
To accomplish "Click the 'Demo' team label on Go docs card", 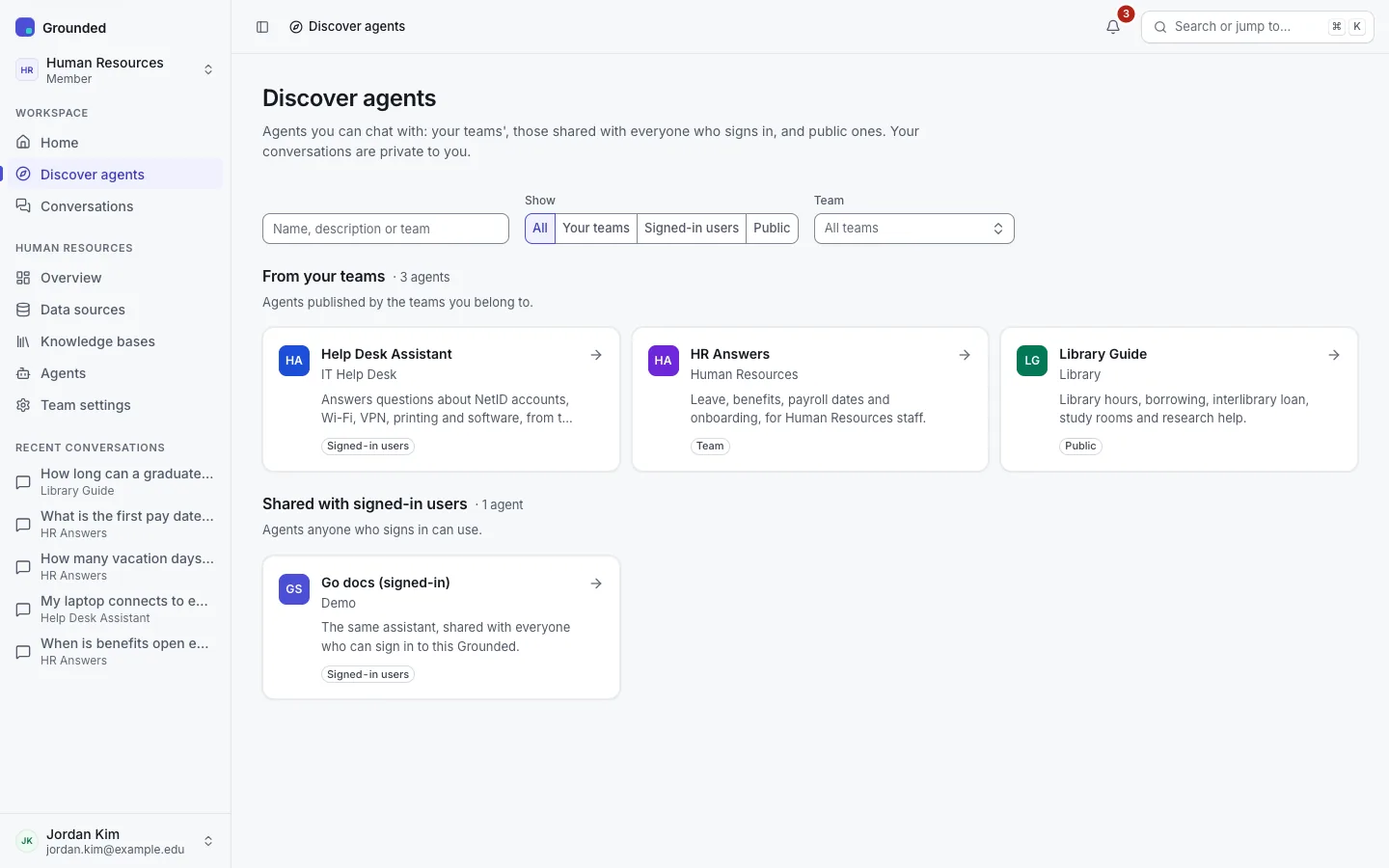I will pyautogui.click(x=339, y=603).
